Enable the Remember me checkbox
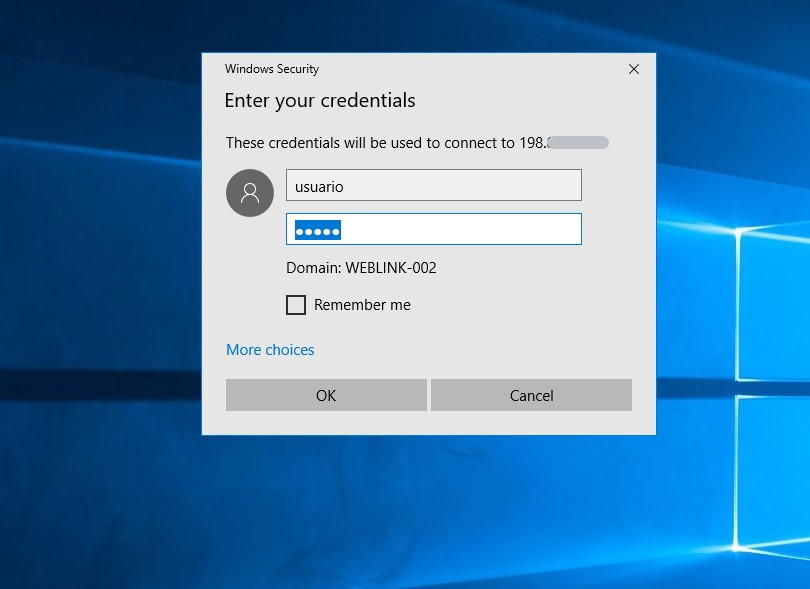The image size is (810, 589). pos(296,305)
